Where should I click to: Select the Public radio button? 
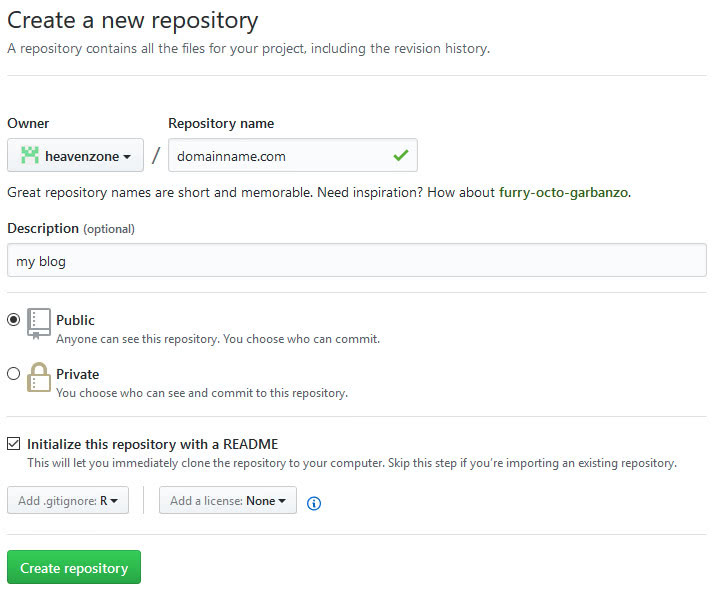point(14,320)
